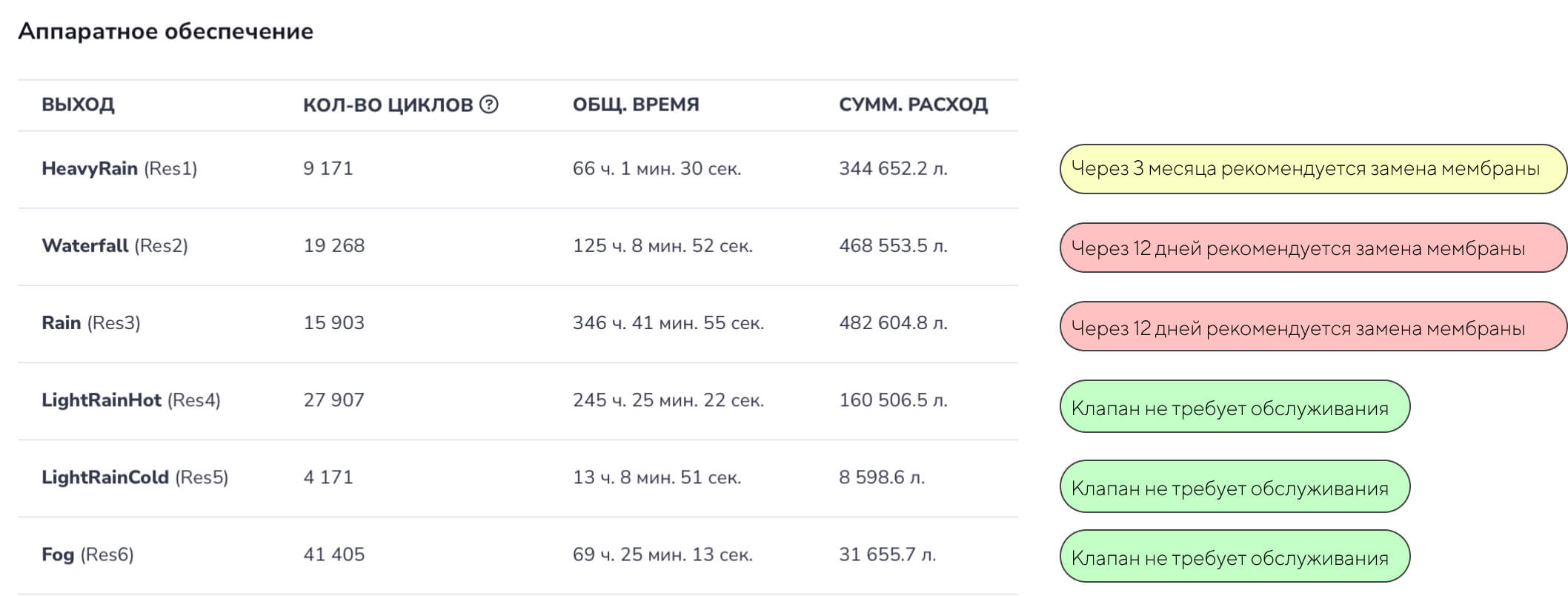Click the ВЫХОД column header
Screen dimensions: 1568x596
click(78, 105)
